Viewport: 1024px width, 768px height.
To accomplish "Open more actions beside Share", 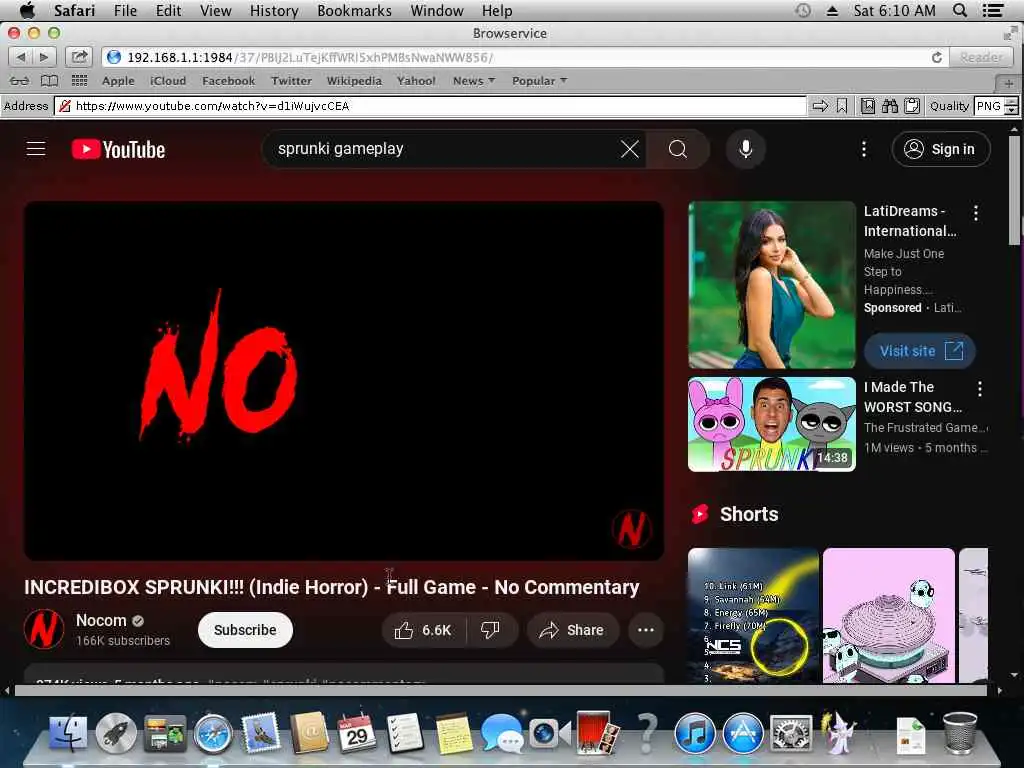I will coord(646,630).
